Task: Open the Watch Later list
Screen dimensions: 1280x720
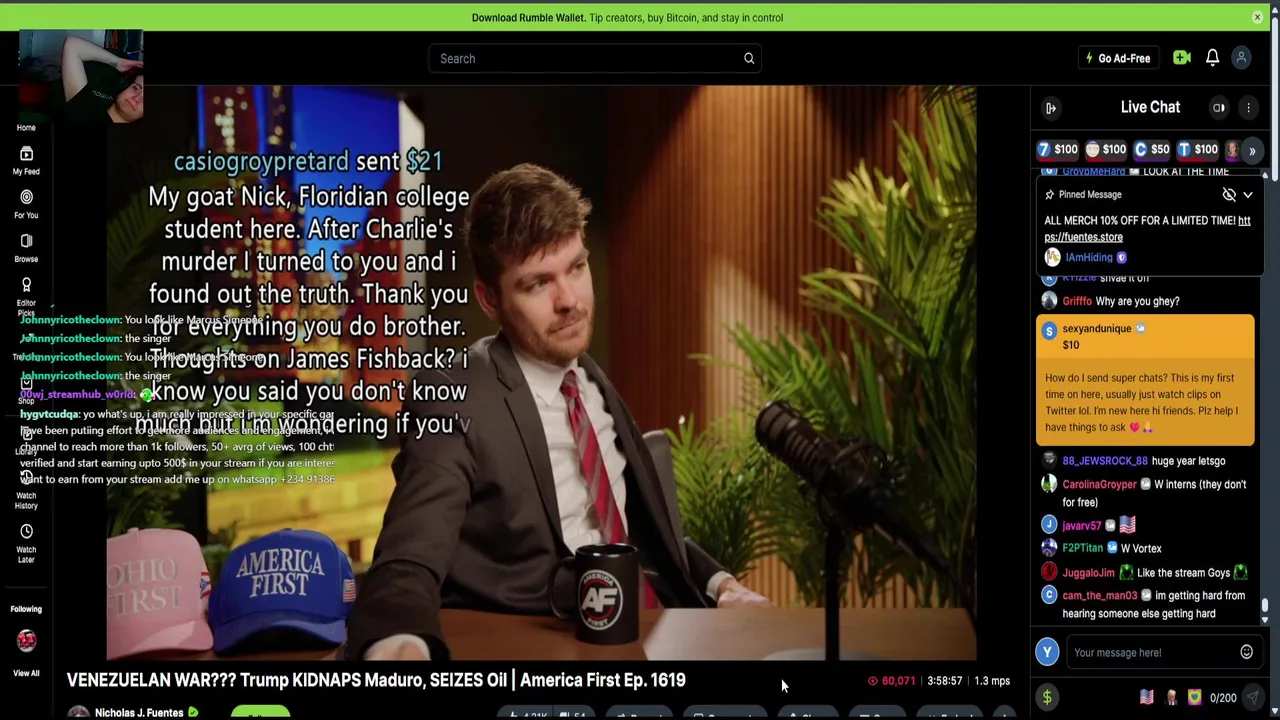Action: coord(26,544)
